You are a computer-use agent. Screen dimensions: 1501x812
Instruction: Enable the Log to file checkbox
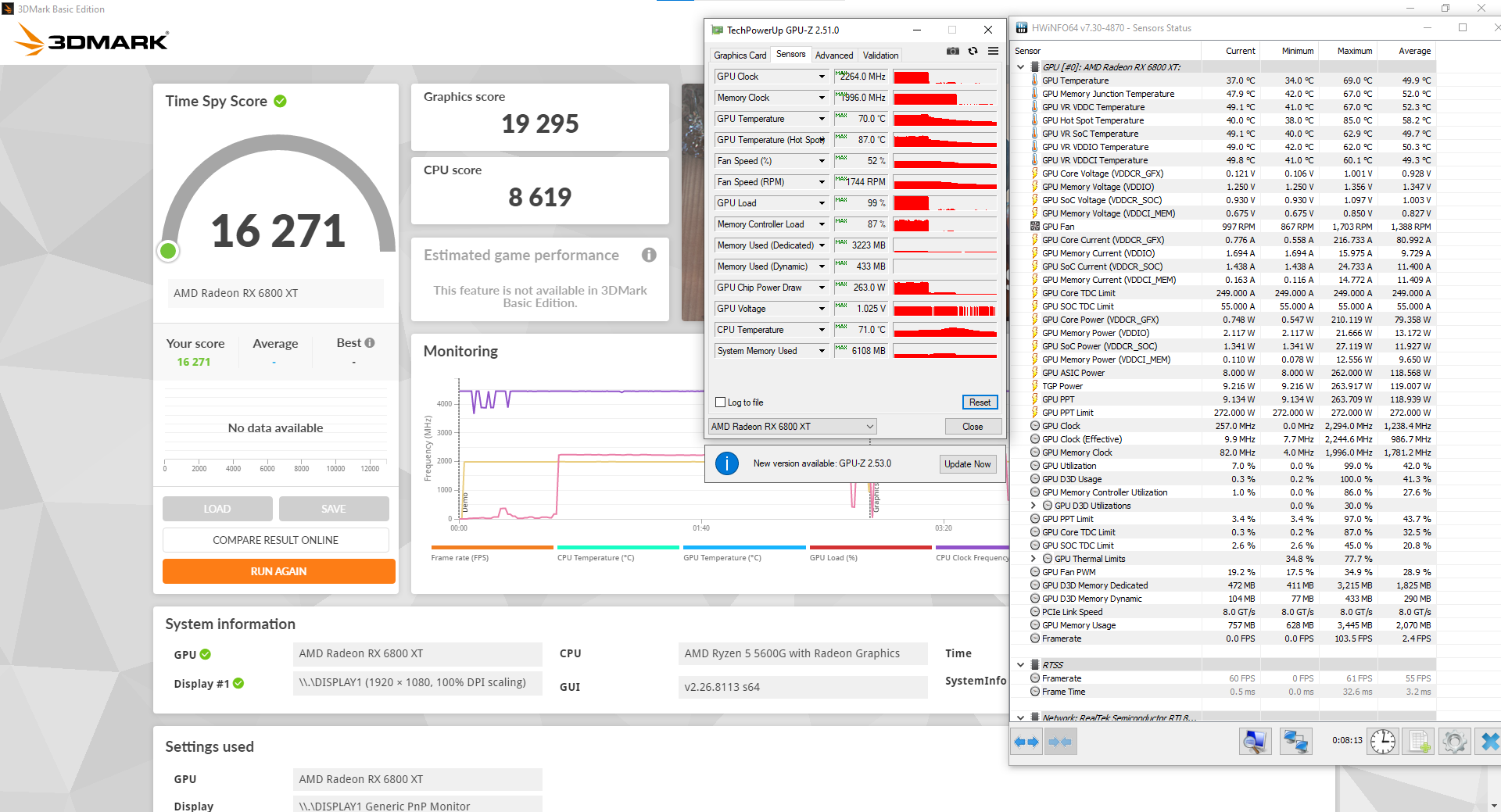tap(721, 402)
